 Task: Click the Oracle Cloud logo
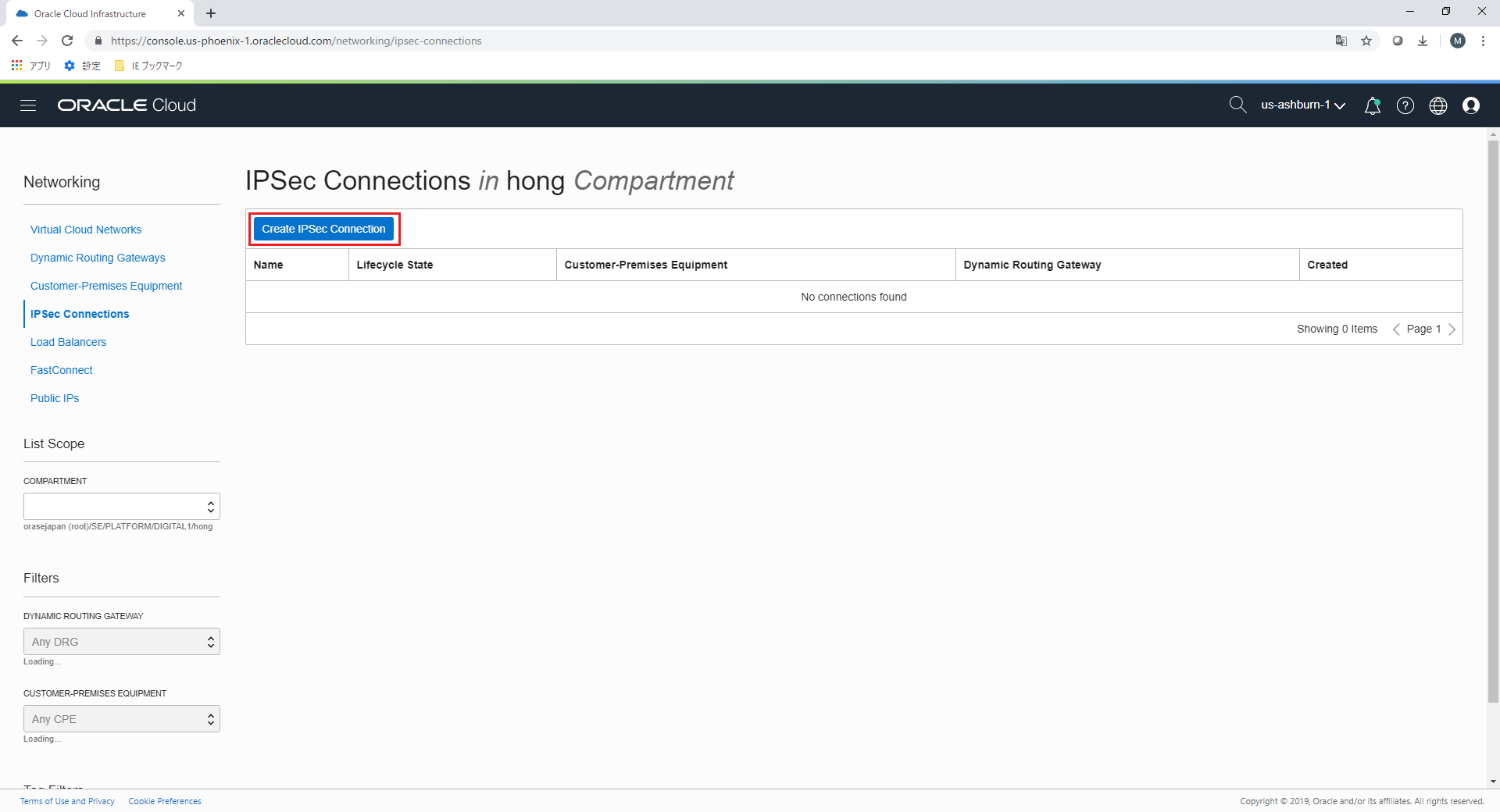(x=126, y=105)
